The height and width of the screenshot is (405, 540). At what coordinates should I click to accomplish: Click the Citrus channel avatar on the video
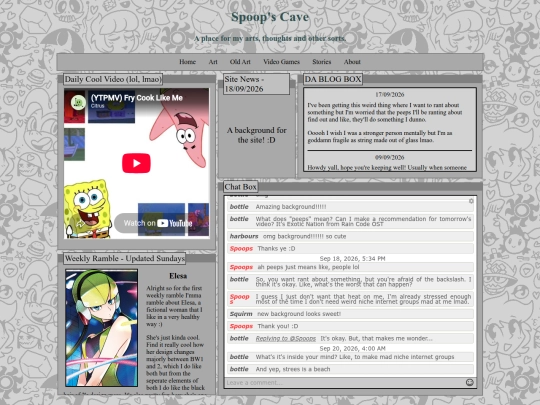78,102
